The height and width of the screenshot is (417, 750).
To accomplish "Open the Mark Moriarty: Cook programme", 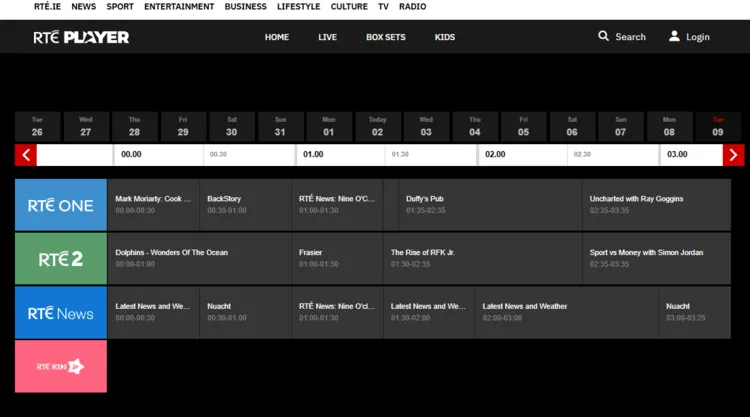I will [x=153, y=205].
